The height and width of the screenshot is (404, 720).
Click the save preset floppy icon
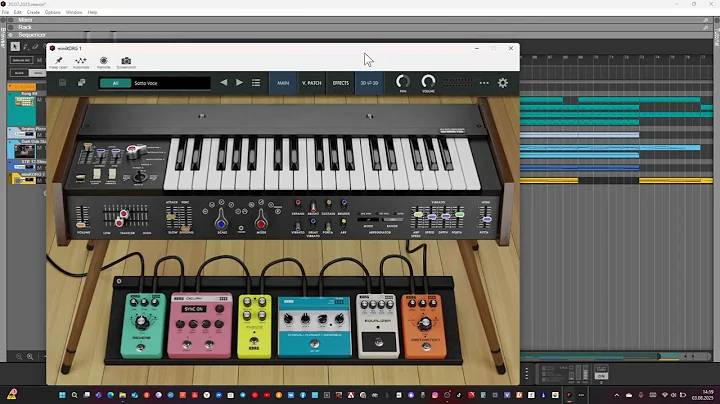(62, 83)
